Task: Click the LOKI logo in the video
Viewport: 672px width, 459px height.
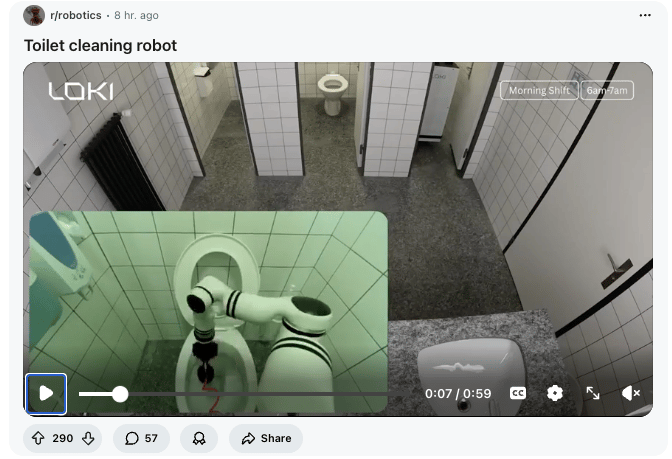Action: click(x=81, y=91)
